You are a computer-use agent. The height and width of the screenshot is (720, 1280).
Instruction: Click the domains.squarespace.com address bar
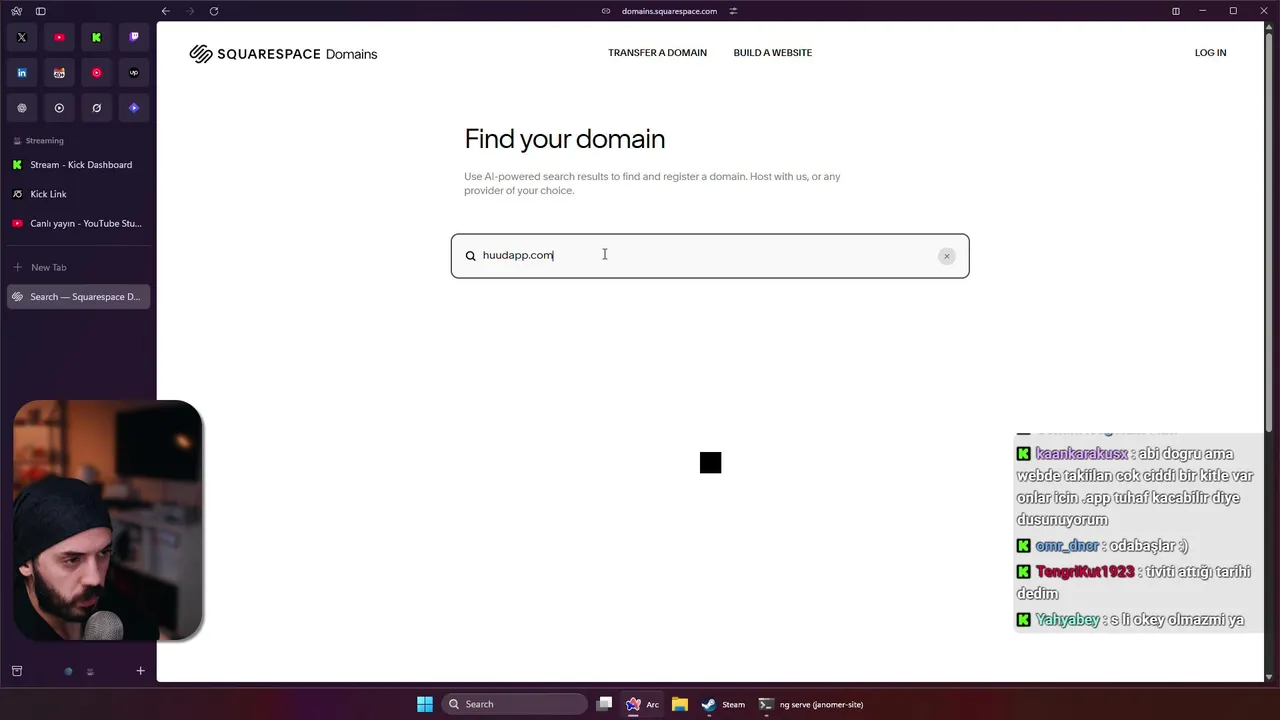(669, 11)
